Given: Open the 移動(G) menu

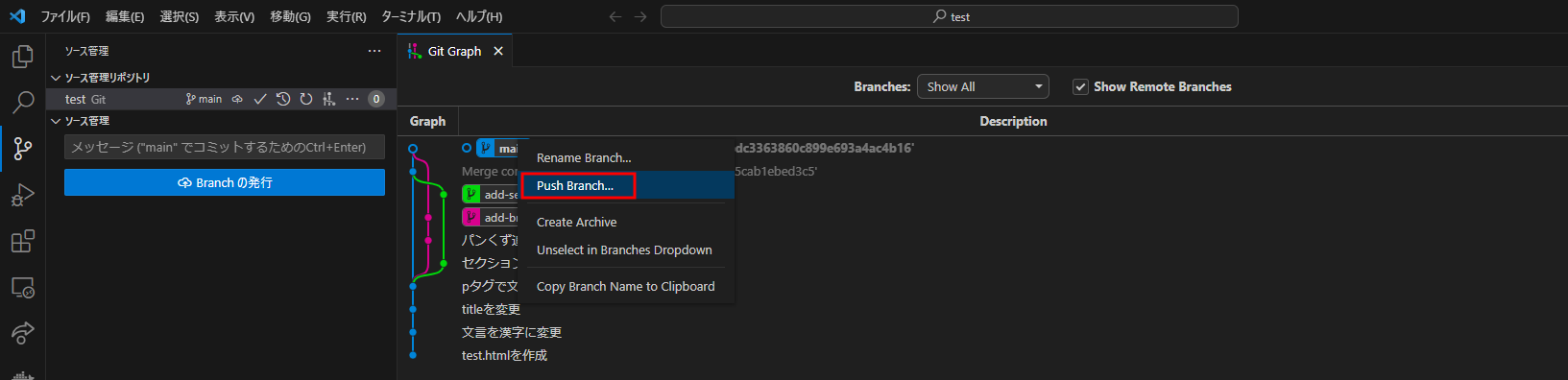Looking at the screenshot, I should (x=290, y=16).
